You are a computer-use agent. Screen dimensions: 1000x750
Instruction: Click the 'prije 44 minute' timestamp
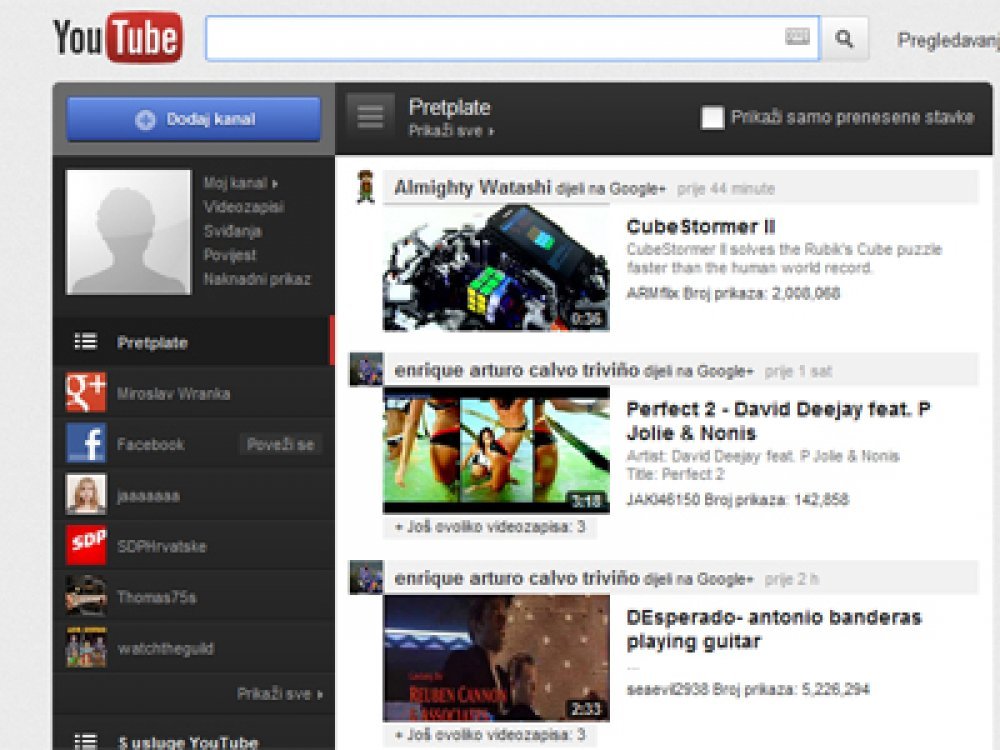[726, 189]
